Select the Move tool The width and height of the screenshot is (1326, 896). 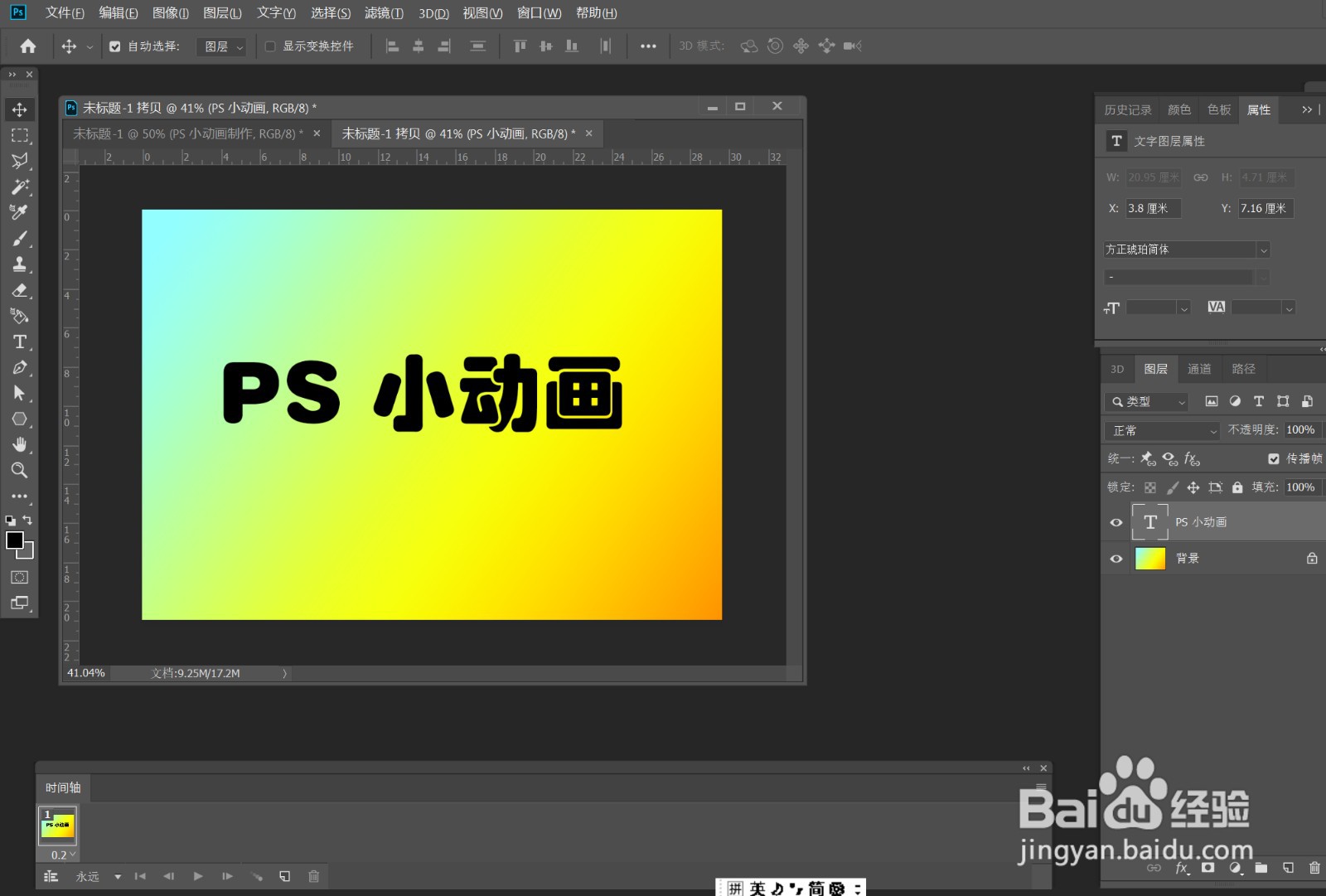click(19, 109)
